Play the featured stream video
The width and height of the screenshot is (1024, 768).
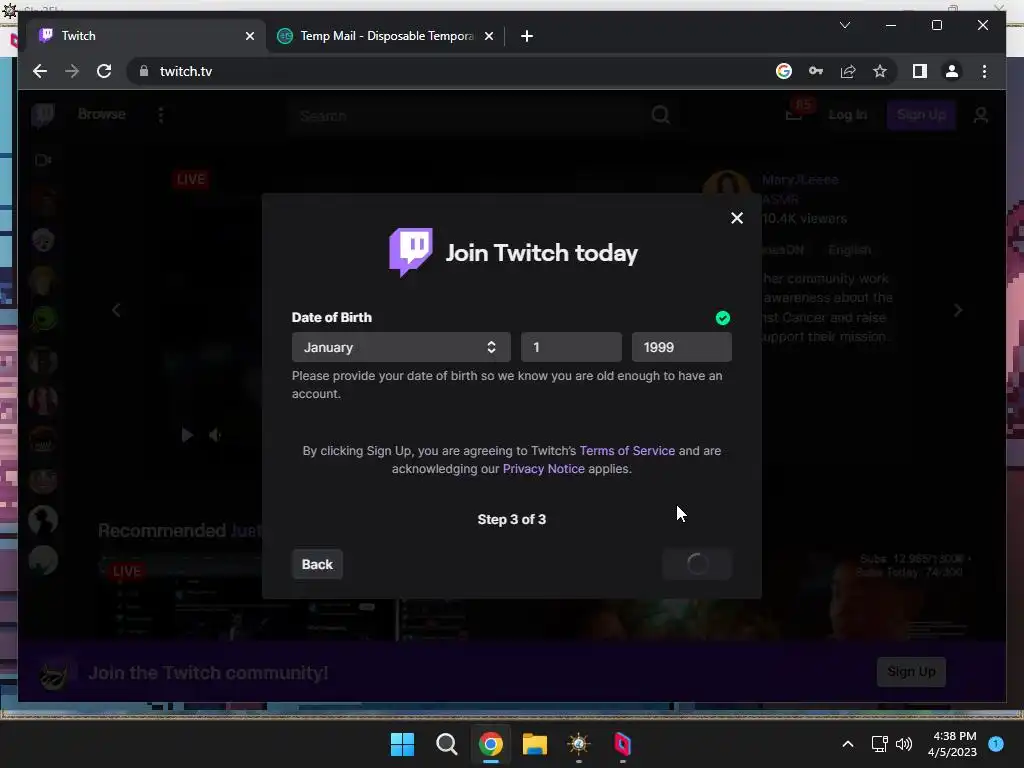pyautogui.click(x=187, y=435)
